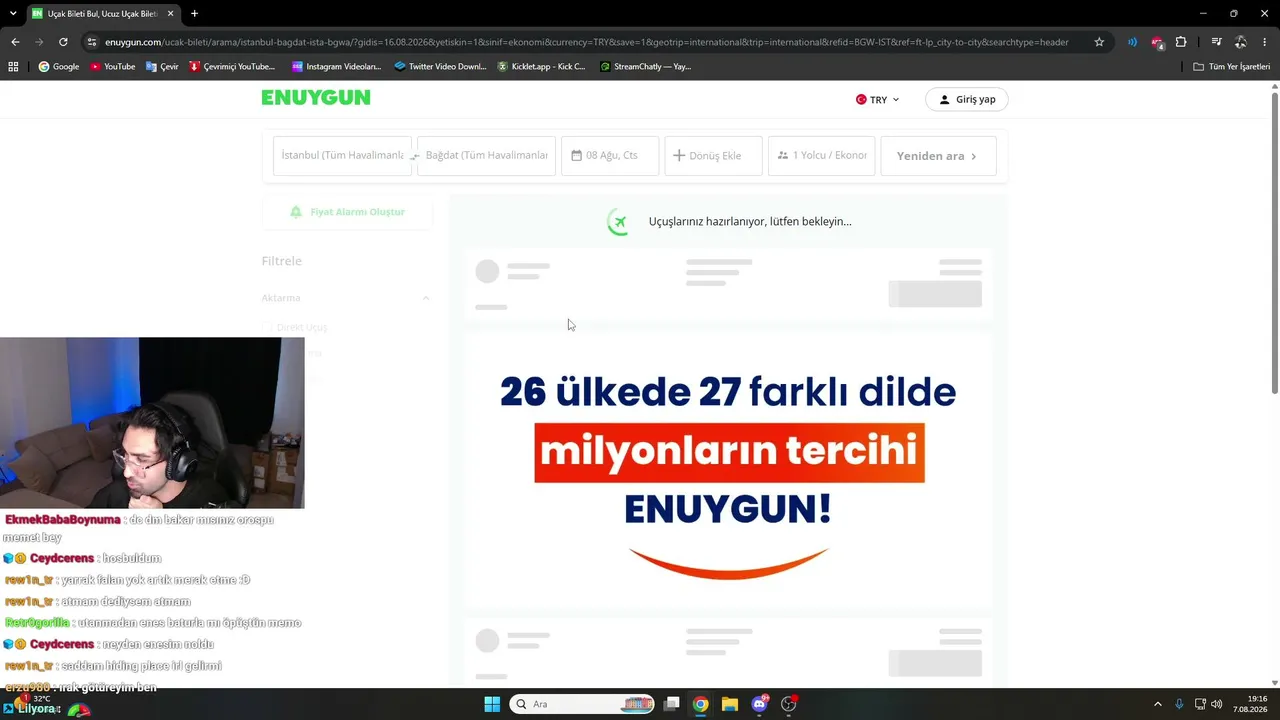Click Fiyat Alarmı Oluştur
This screenshot has width=1280, height=720.
pyautogui.click(x=347, y=212)
